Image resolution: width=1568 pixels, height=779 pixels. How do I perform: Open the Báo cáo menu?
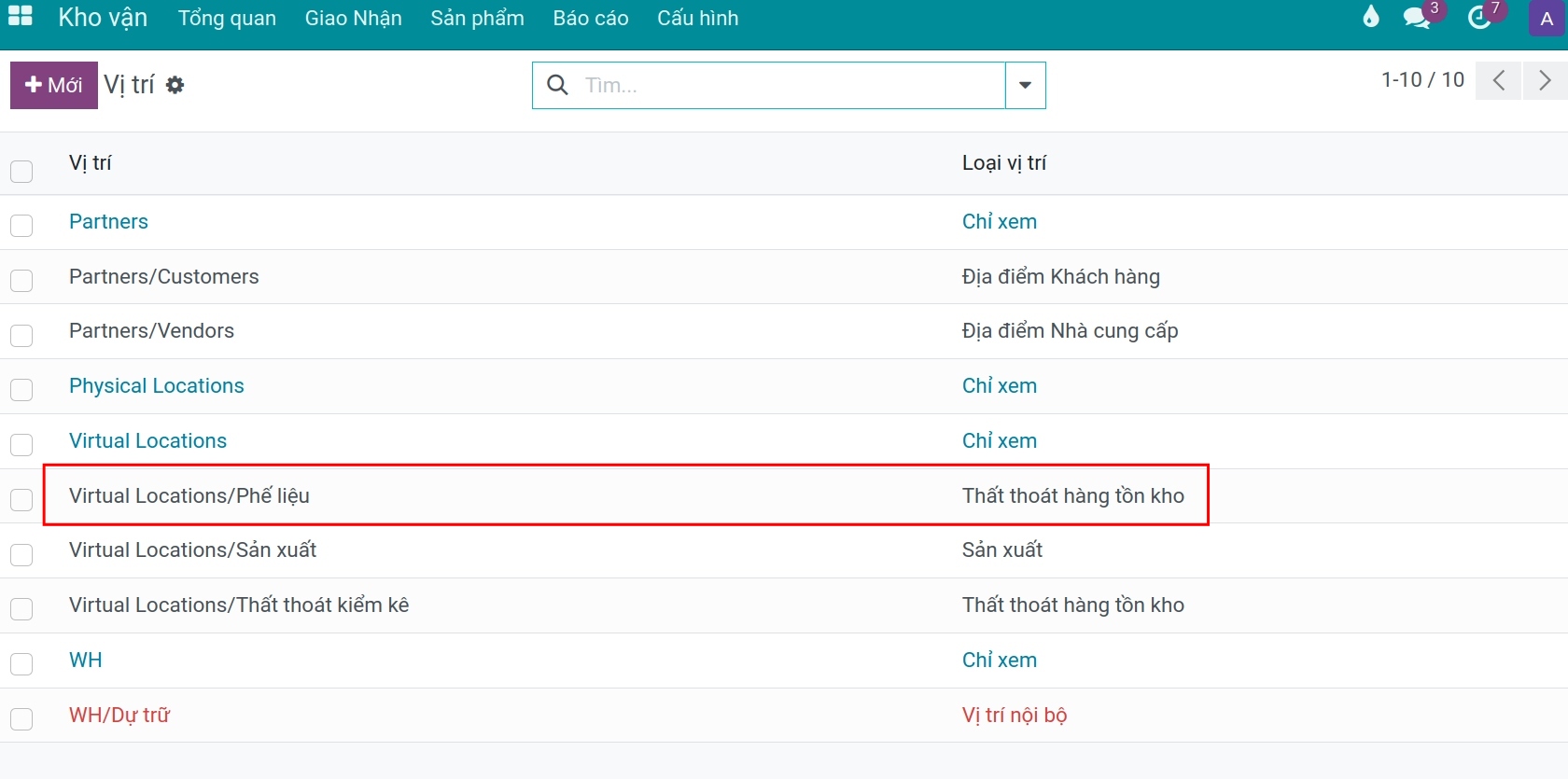(x=591, y=18)
